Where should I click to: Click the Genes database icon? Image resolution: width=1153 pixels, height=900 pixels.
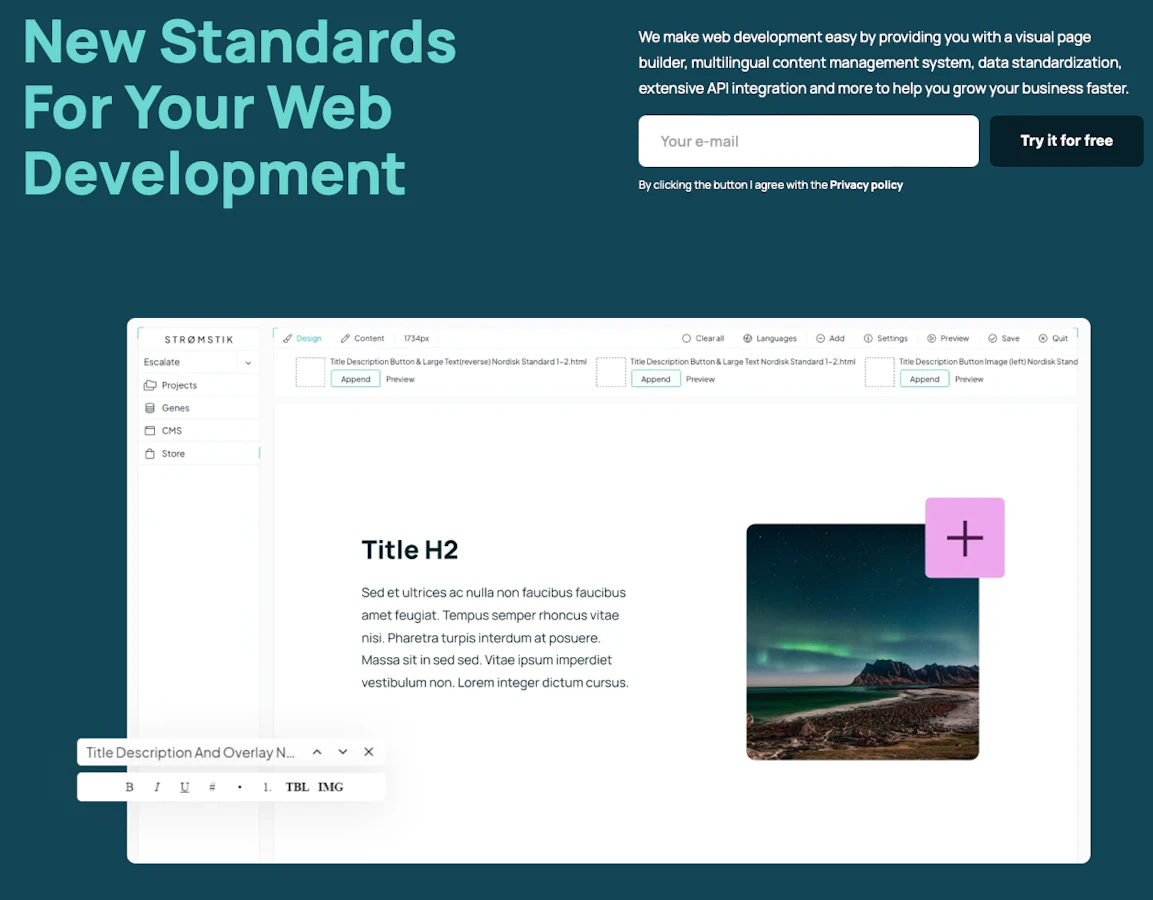point(150,408)
